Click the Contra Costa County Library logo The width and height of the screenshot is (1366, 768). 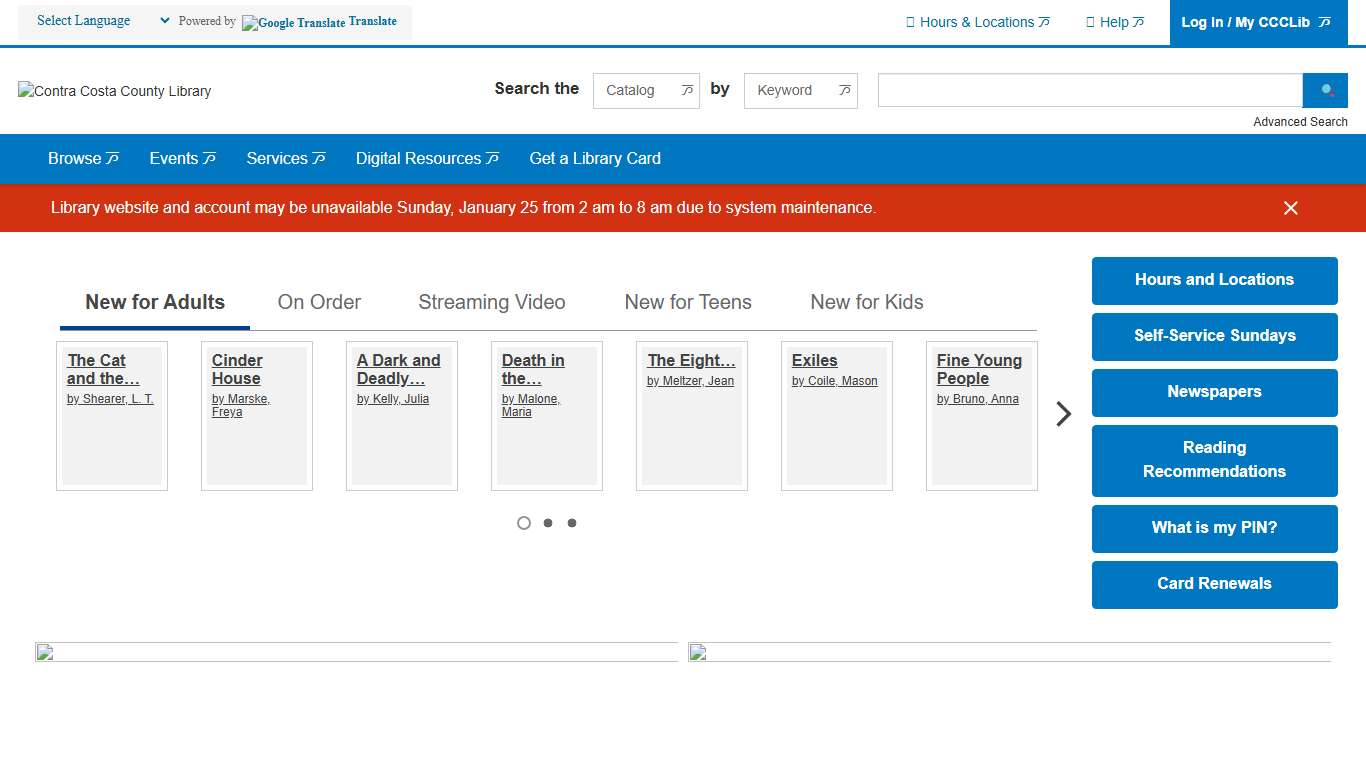click(x=115, y=91)
